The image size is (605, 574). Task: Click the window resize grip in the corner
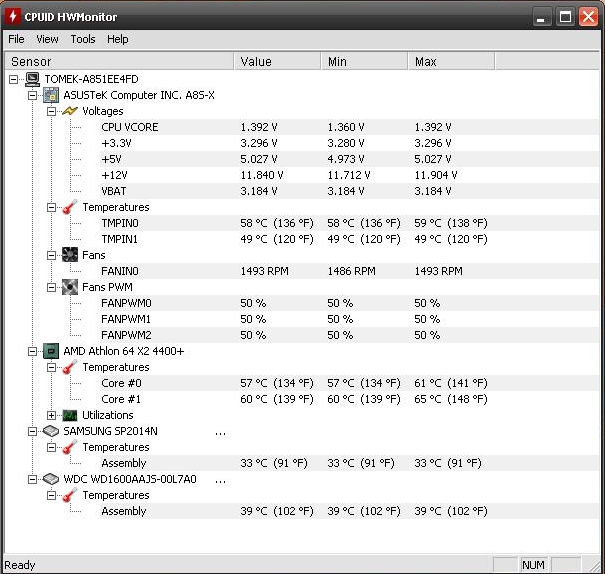coord(594,566)
